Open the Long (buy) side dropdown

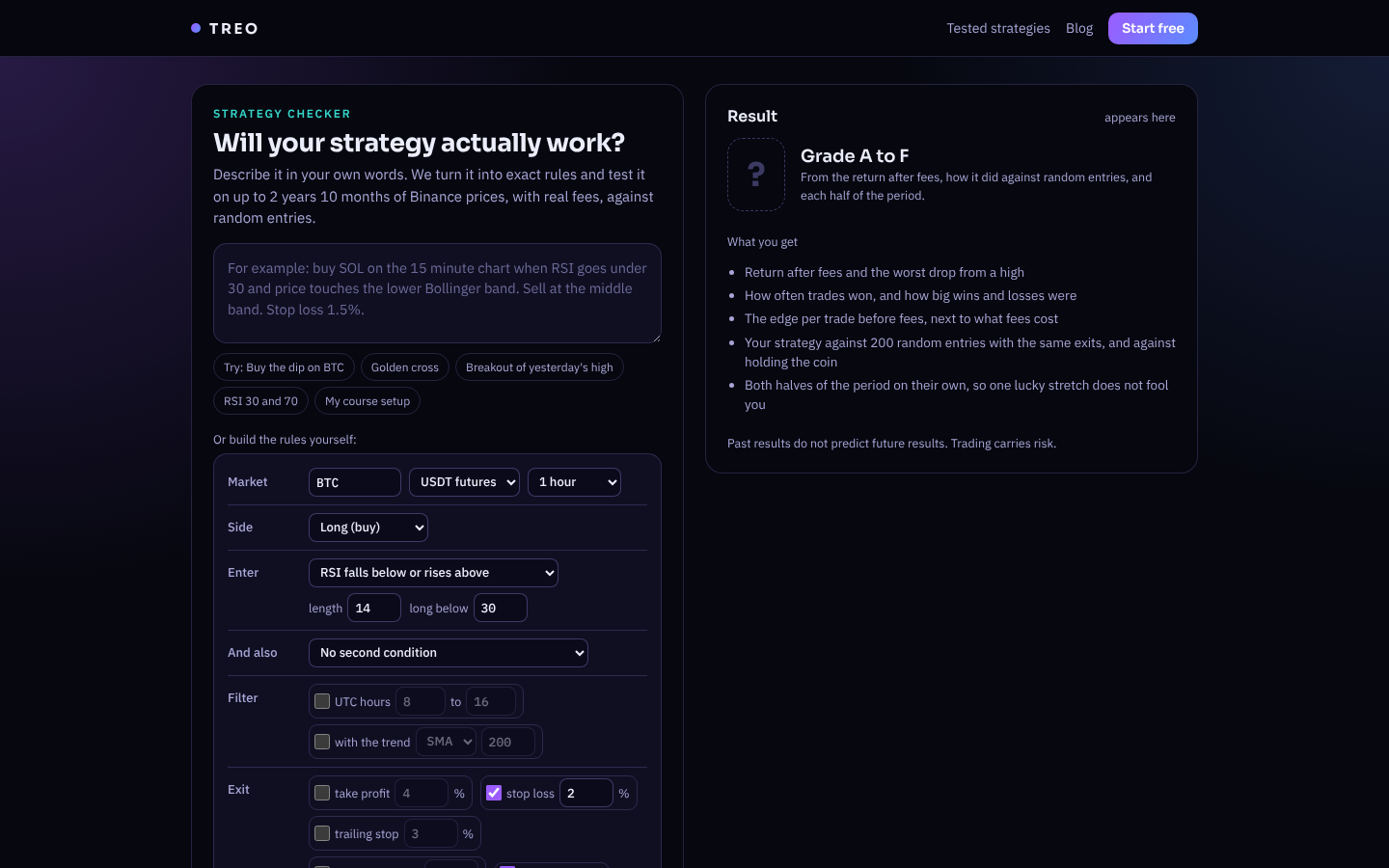368,528
